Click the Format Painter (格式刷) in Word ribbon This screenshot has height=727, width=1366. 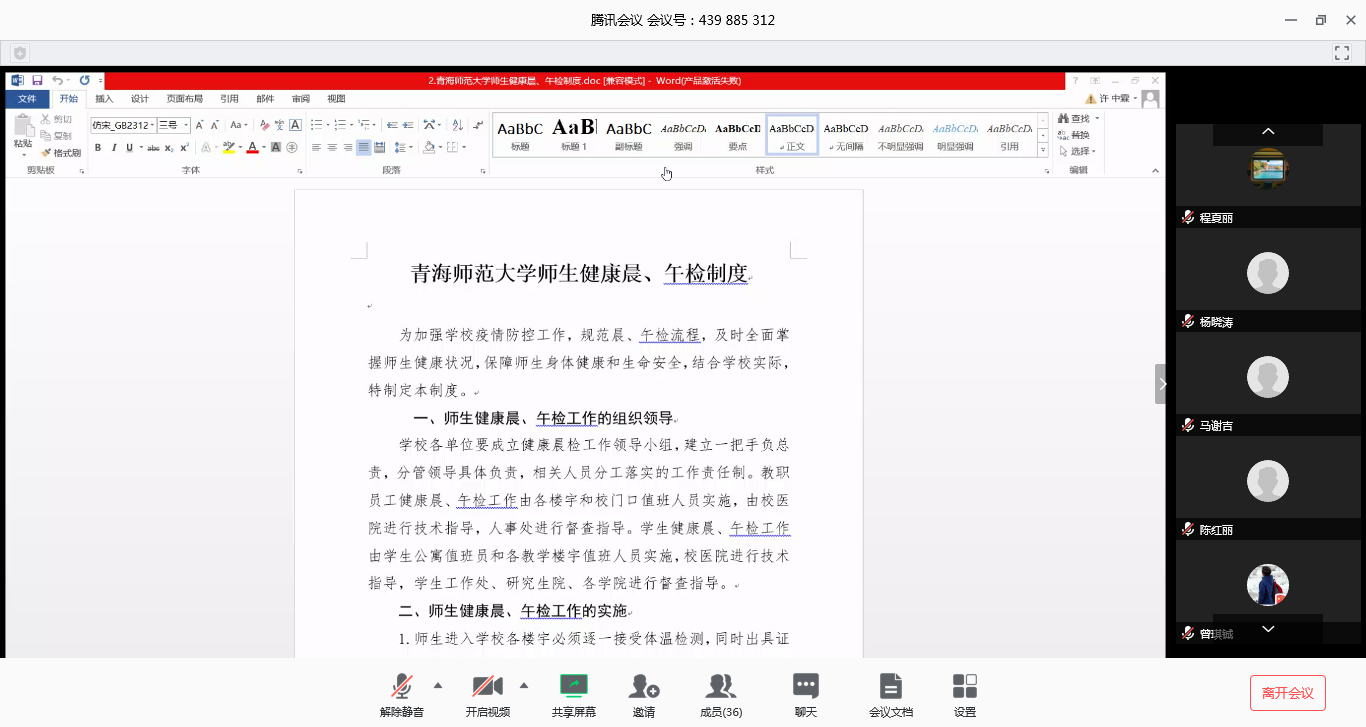click(x=61, y=153)
